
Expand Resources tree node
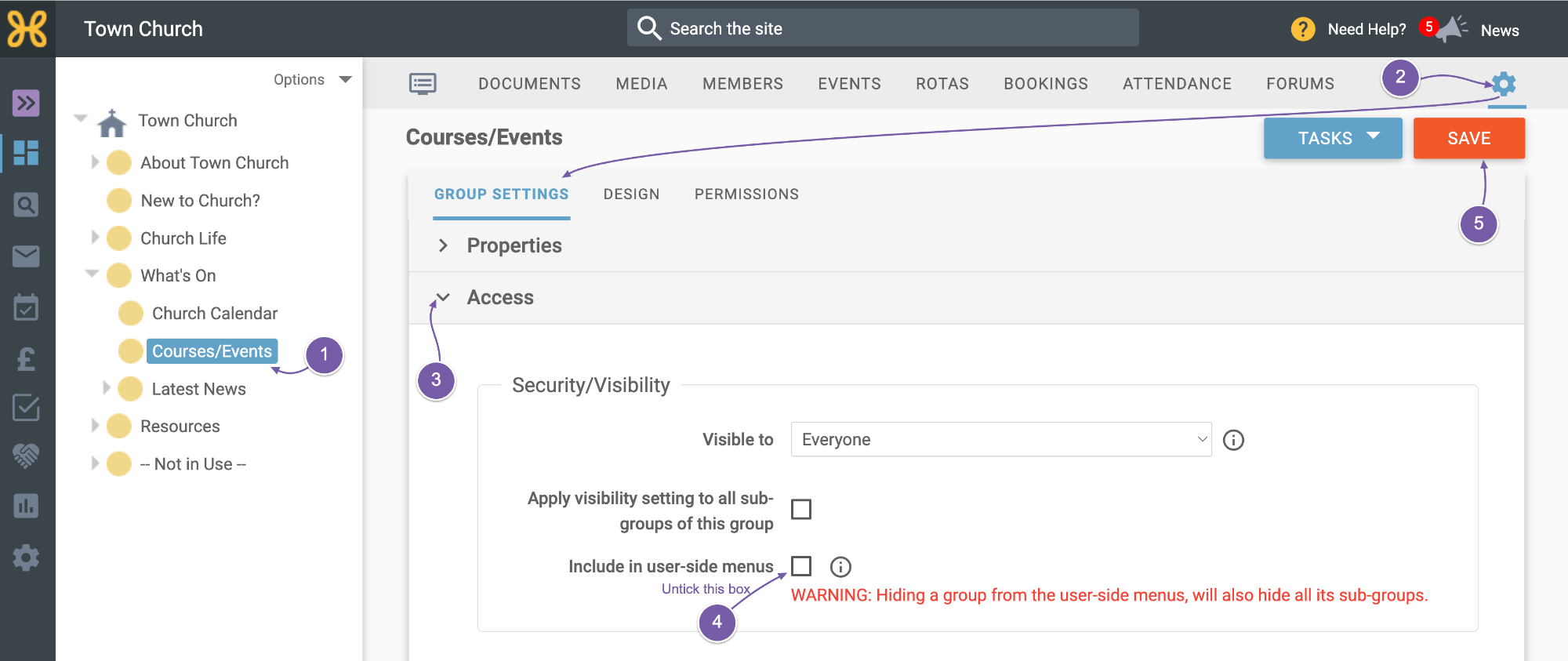point(96,426)
